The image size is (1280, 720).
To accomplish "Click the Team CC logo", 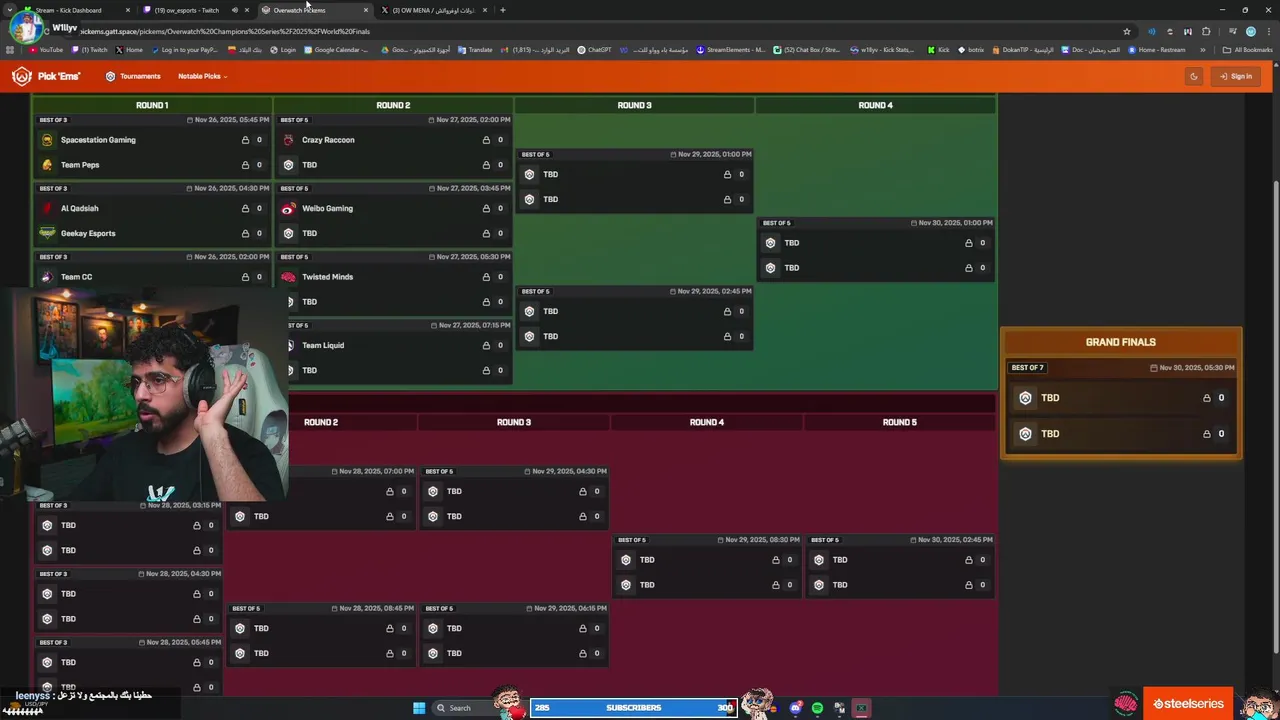I will click(x=47, y=277).
